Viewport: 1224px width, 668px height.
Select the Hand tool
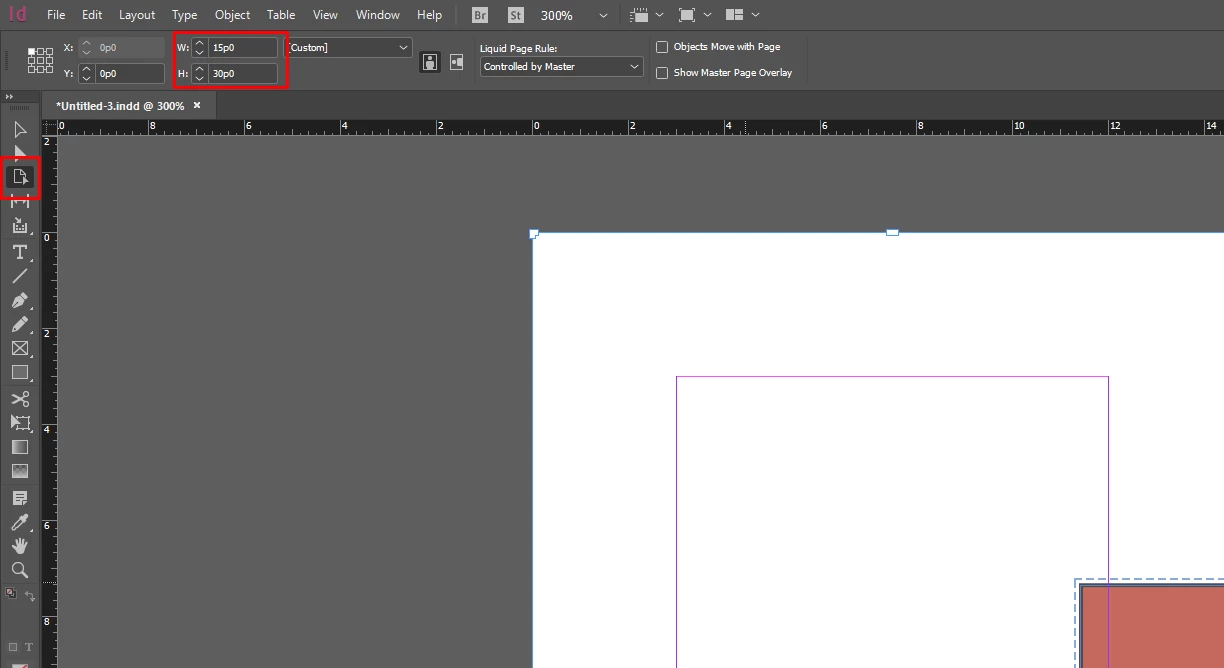(20, 546)
